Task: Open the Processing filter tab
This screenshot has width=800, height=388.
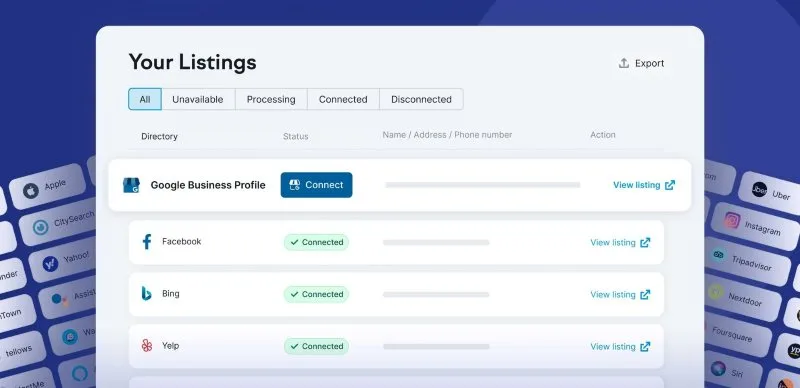Action: coord(271,99)
